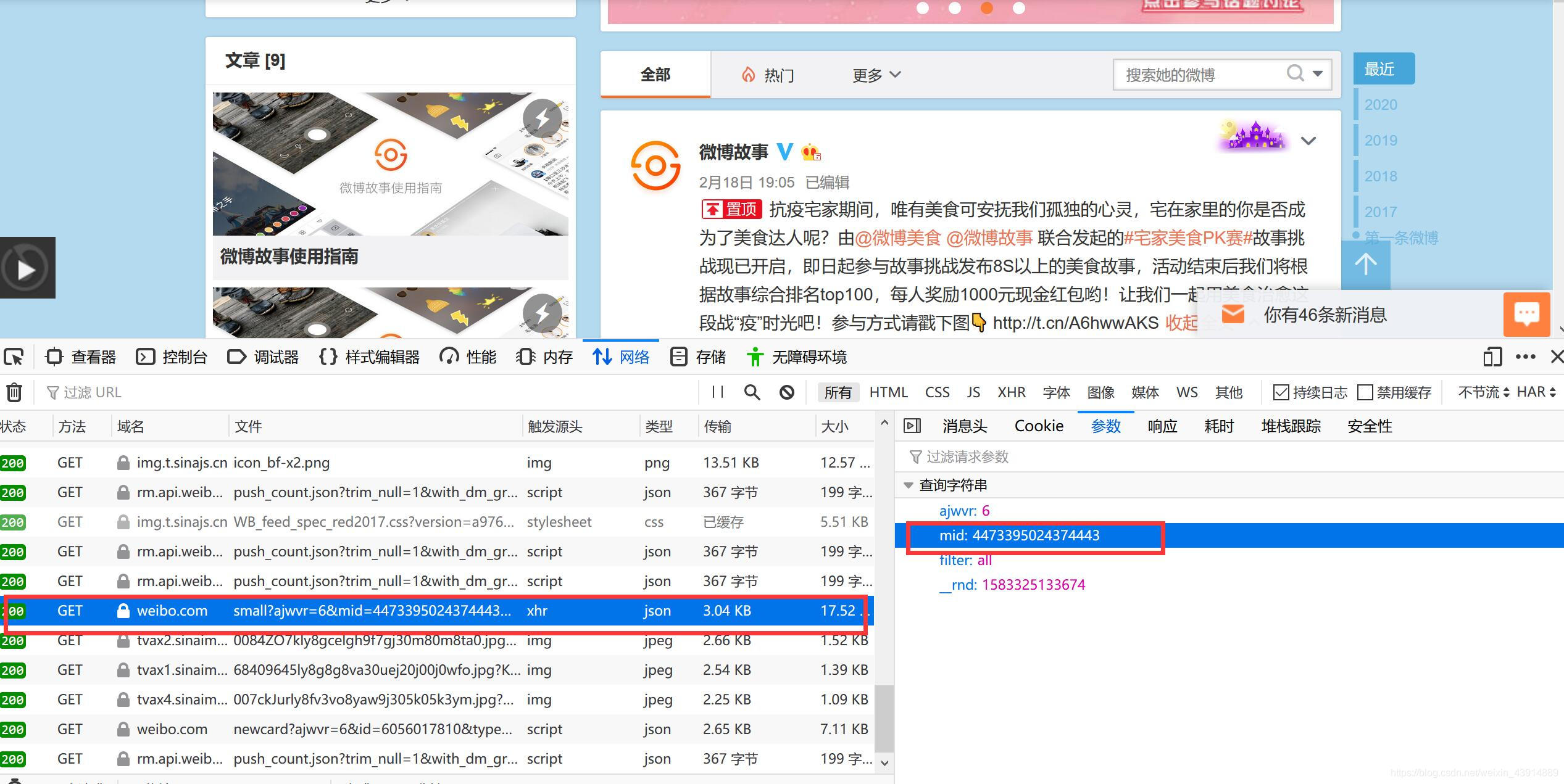Click the video play button on page
The image size is (1564, 784).
[x=27, y=268]
